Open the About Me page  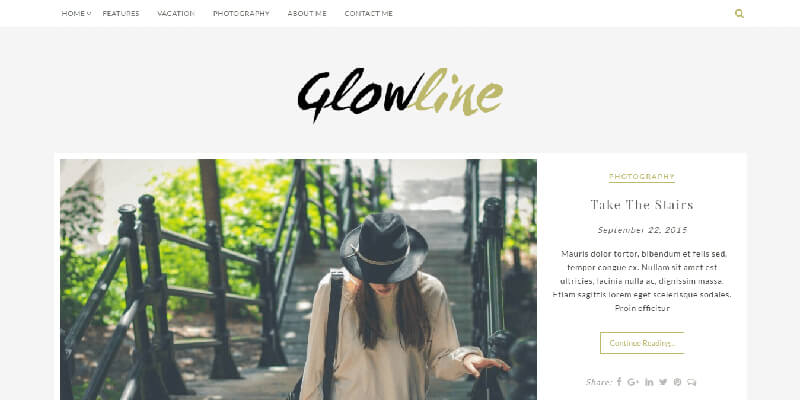pyautogui.click(x=307, y=14)
